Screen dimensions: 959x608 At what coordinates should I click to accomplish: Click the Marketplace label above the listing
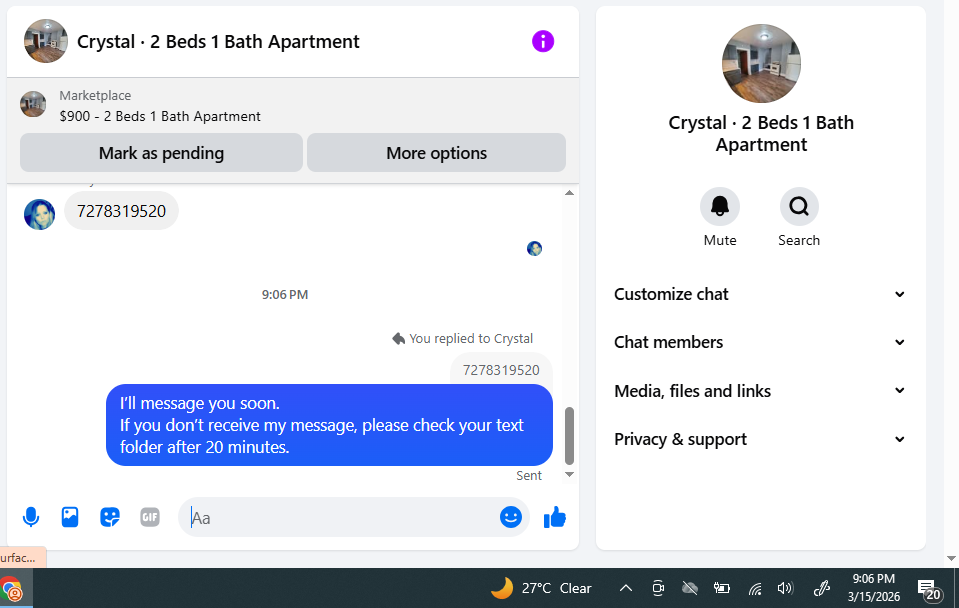tap(95, 95)
